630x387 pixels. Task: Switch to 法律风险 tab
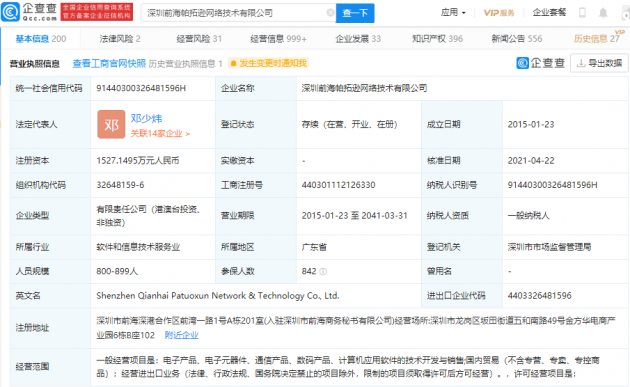[120, 39]
